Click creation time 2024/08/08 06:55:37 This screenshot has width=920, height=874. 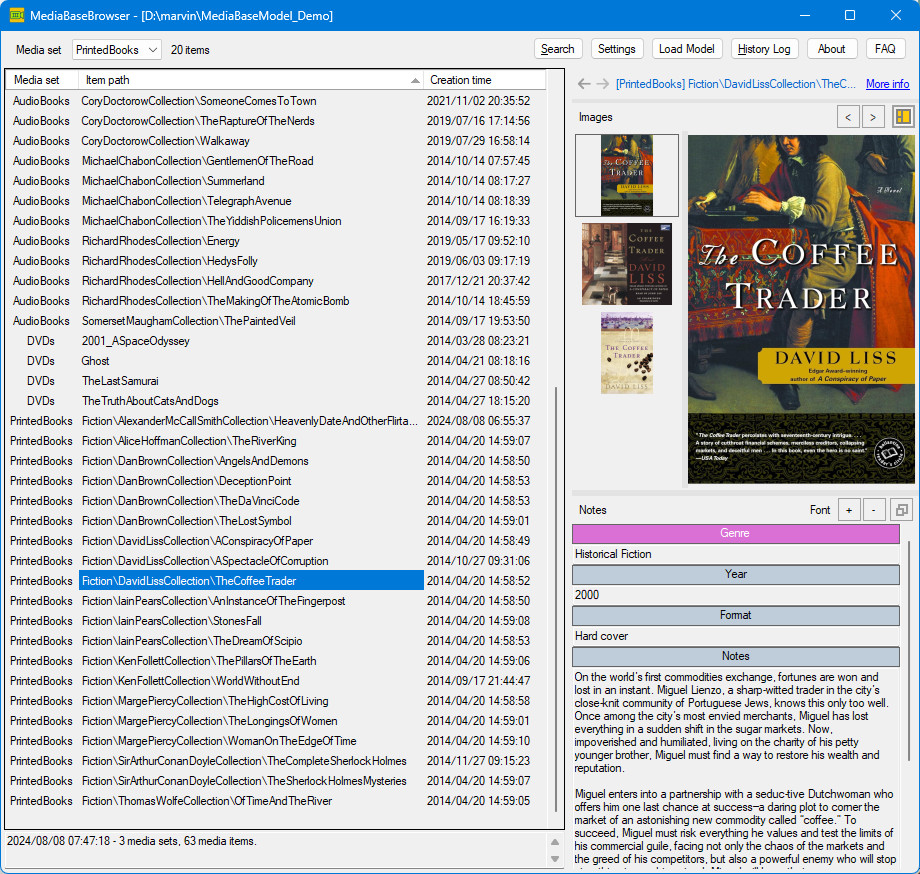coord(478,421)
